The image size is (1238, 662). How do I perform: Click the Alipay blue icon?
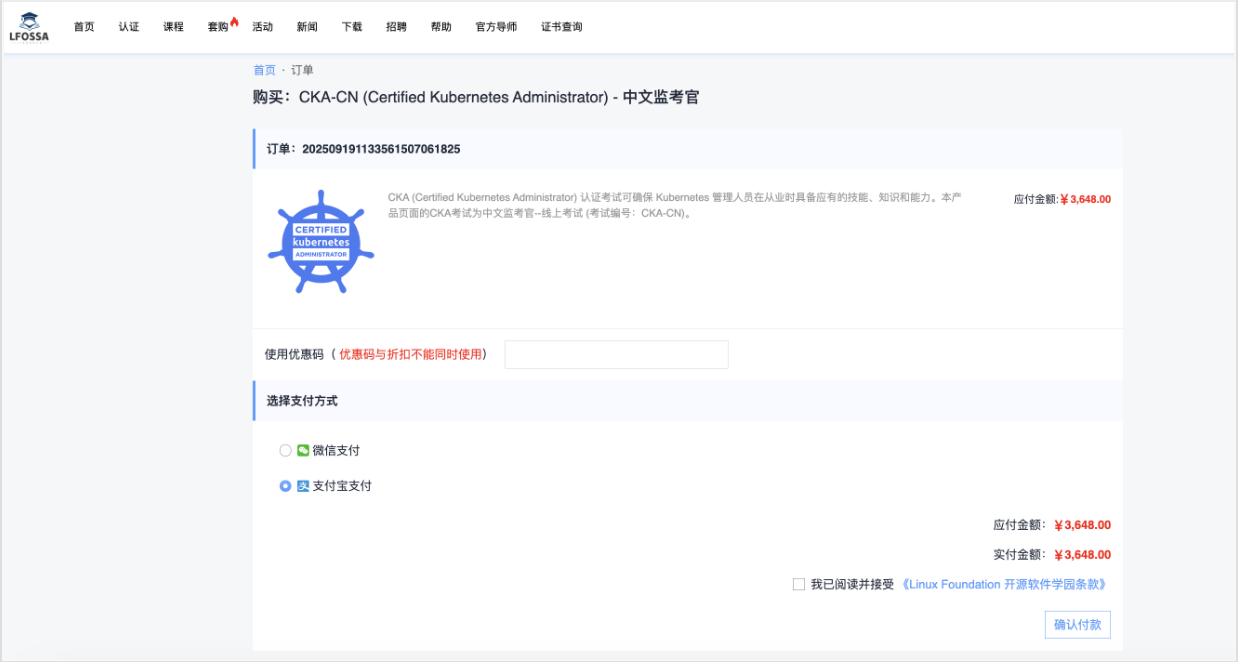point(303,486)
